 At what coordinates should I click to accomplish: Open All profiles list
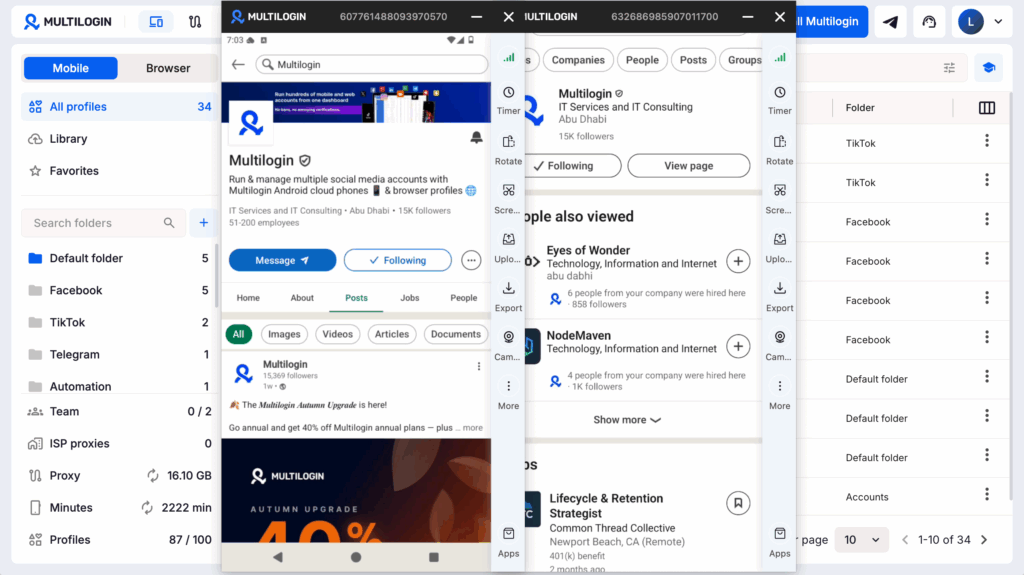point(120,107)
